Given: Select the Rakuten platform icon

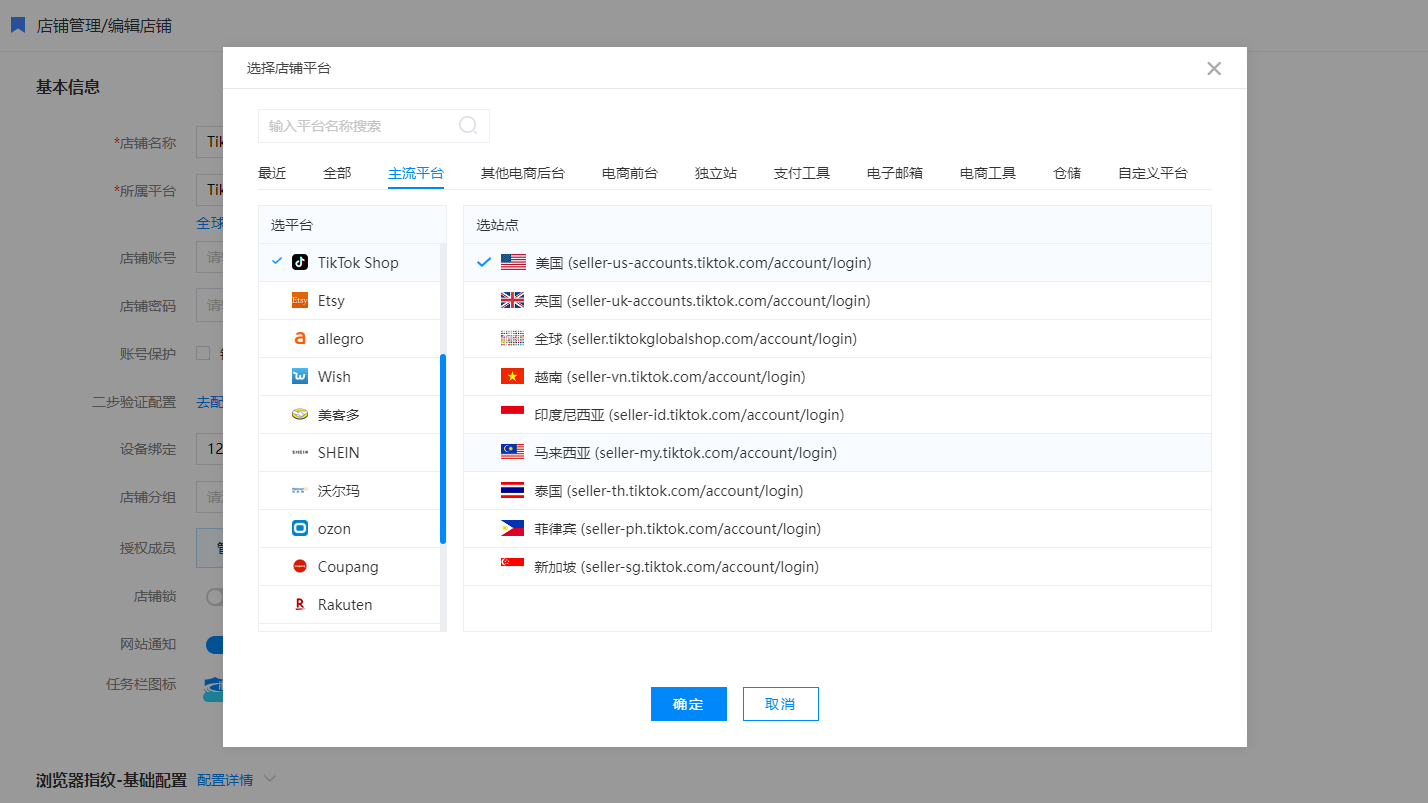Looking at the screenshot, I should point(300,605).
